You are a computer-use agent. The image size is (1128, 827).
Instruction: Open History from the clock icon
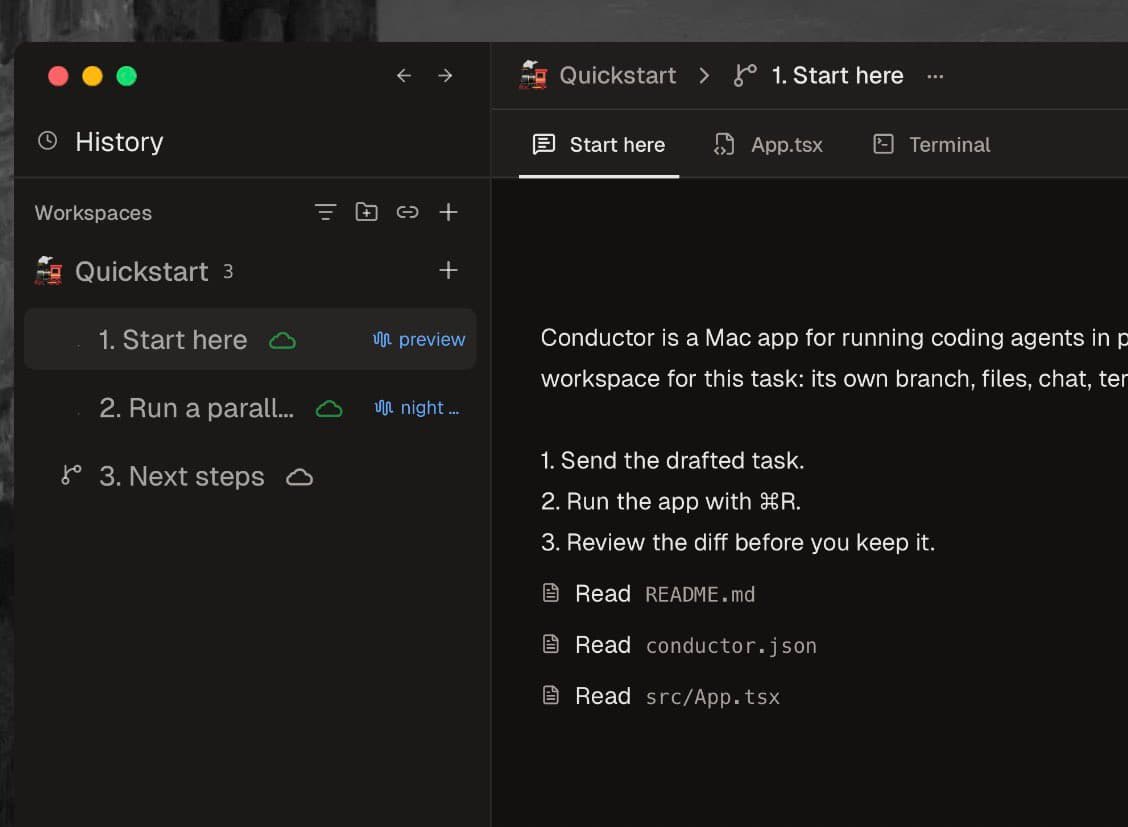pyautogui.click(x=47, y=141)
